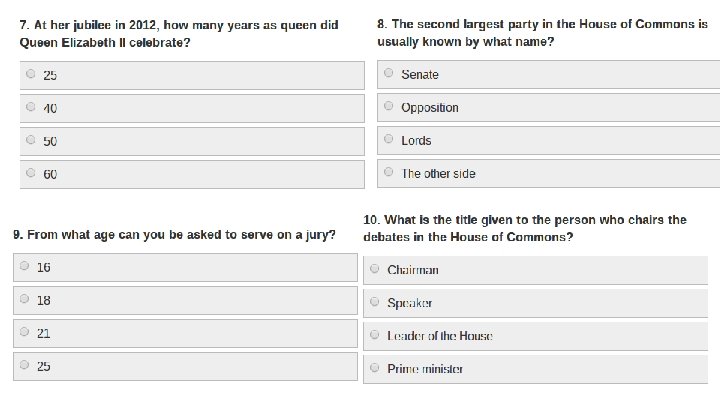
Task: Pick 21 as the jury service age
Action: click(25, 332)
